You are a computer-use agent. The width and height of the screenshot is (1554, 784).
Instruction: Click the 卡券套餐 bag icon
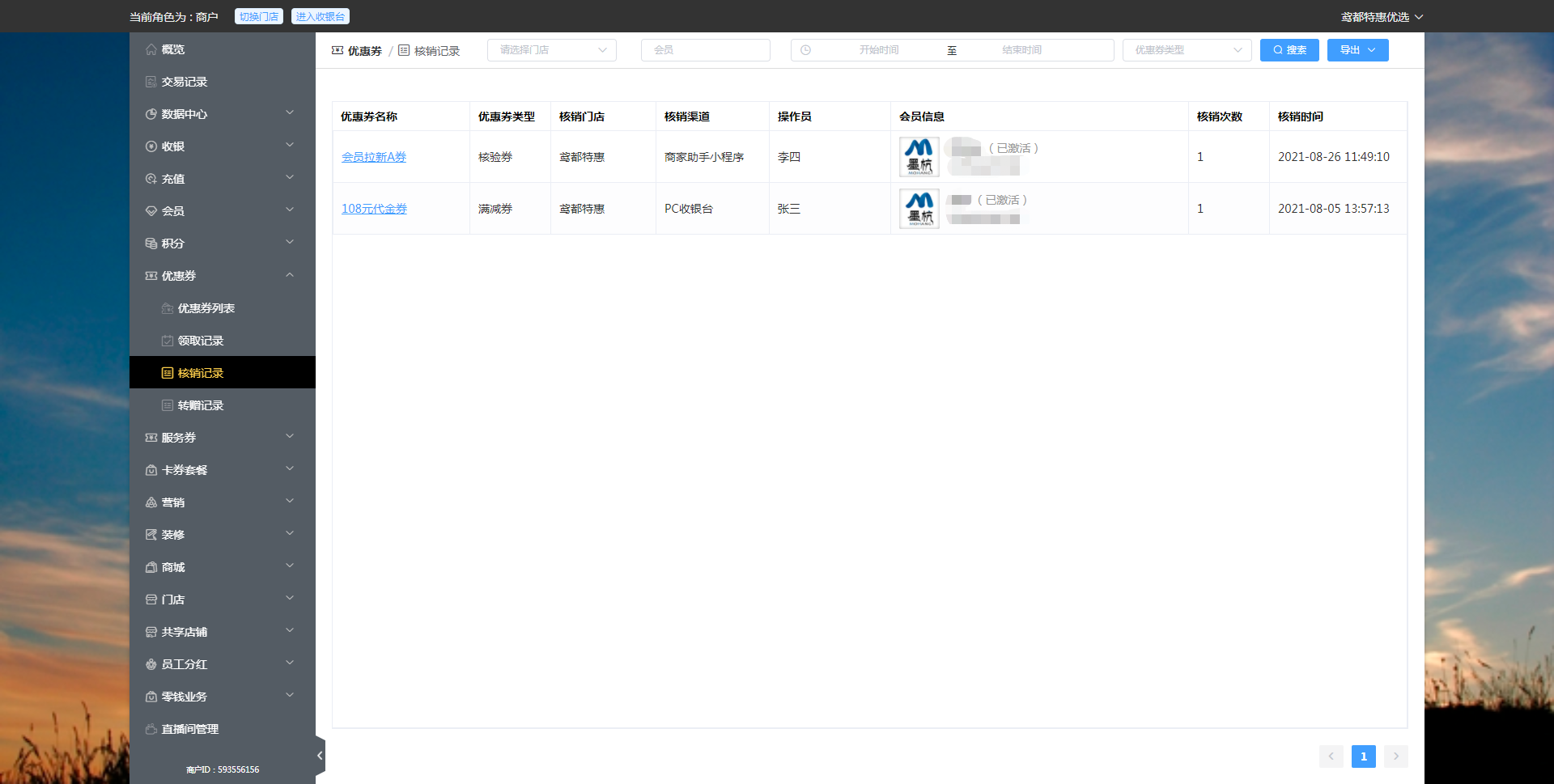(x=151, y=470)
